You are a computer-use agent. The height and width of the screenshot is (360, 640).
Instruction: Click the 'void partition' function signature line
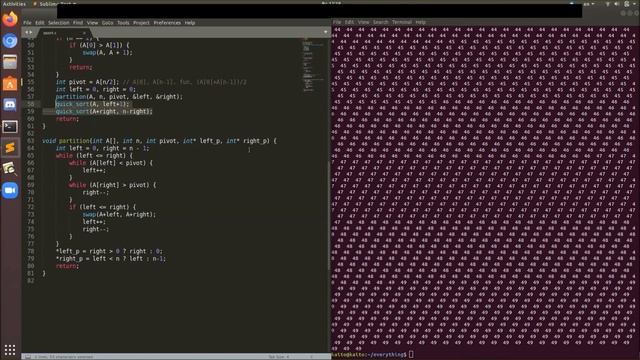(x=159, y=141)
